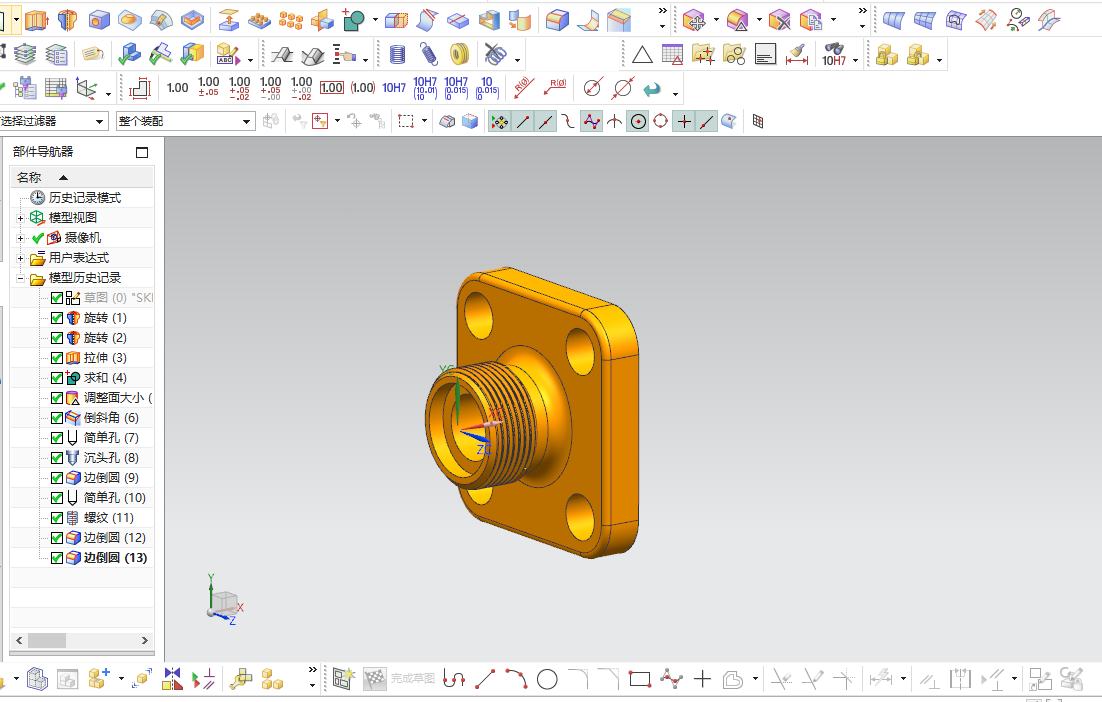Expand the 用户表达式 tree node

[20, 258]
